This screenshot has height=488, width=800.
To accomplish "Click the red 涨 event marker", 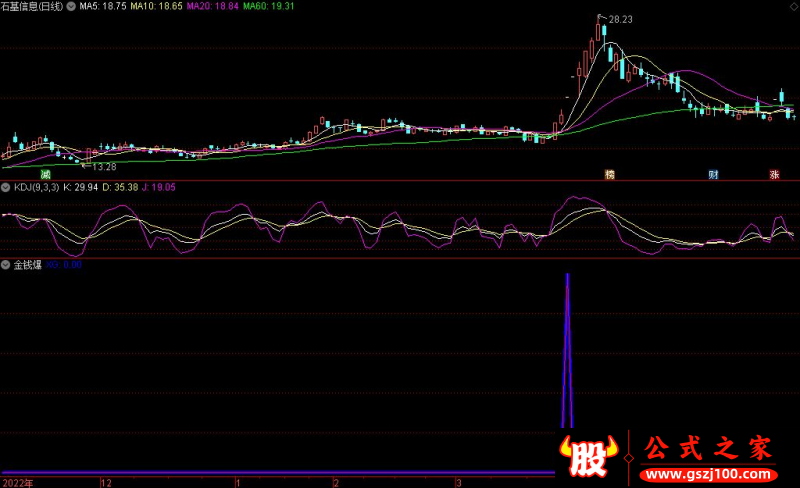I will [x=774, y=174].
